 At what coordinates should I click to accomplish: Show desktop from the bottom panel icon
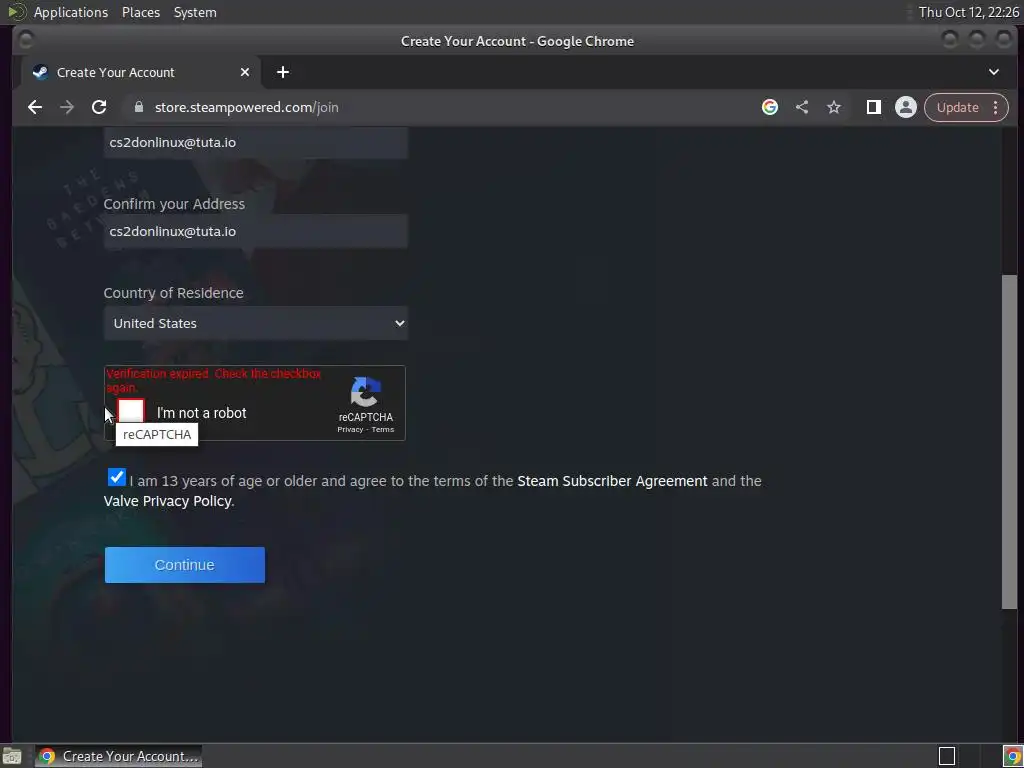coord(12,756)
